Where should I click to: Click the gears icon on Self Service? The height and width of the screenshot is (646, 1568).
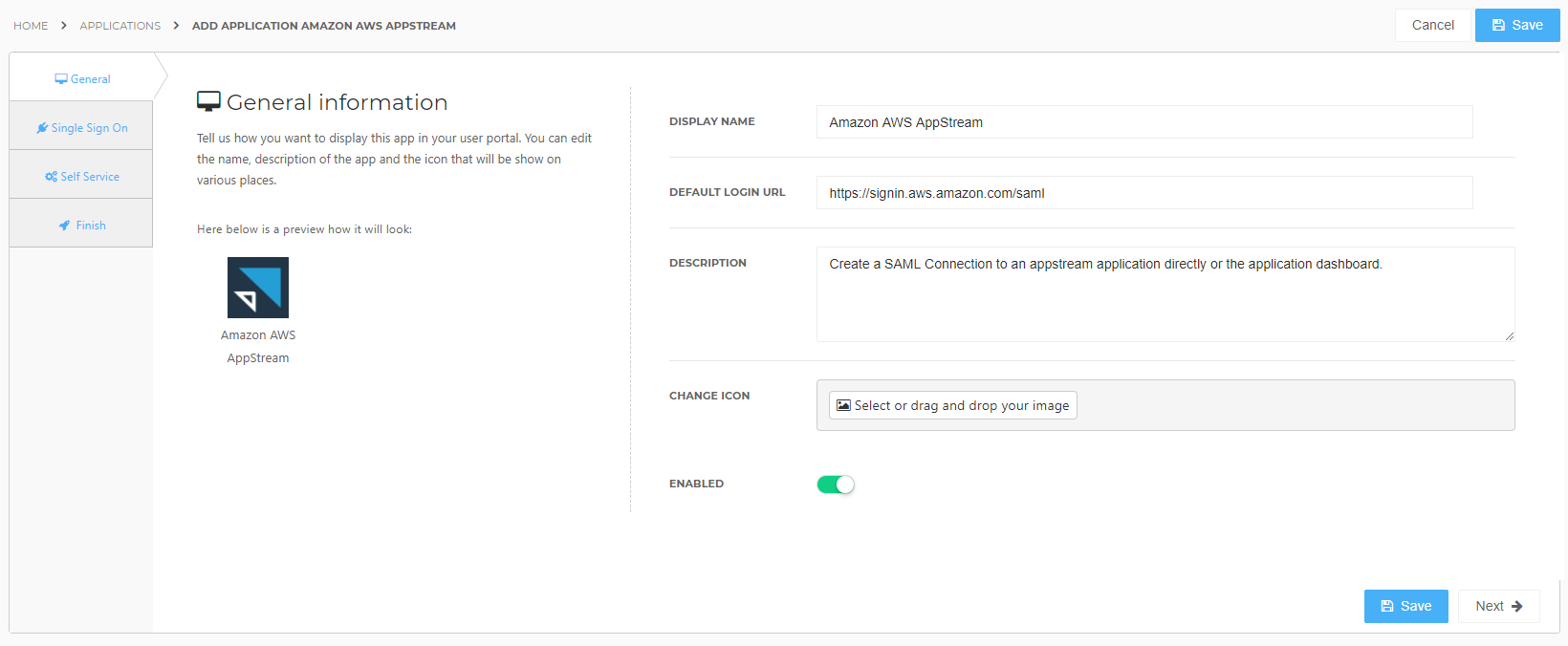point(51,177)
